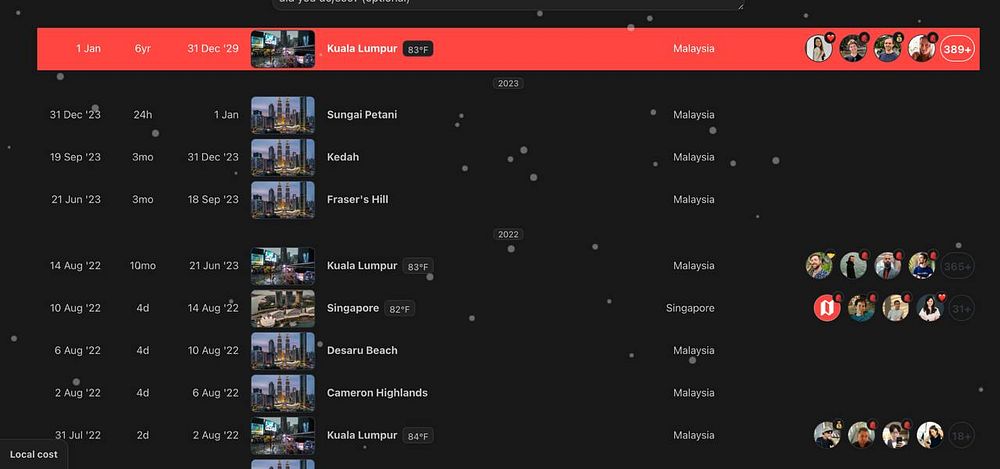Open the Fraser's Hill city link
Viewport: 1000px width, 469px height.
pyautogui.click(x=358, y=200)
